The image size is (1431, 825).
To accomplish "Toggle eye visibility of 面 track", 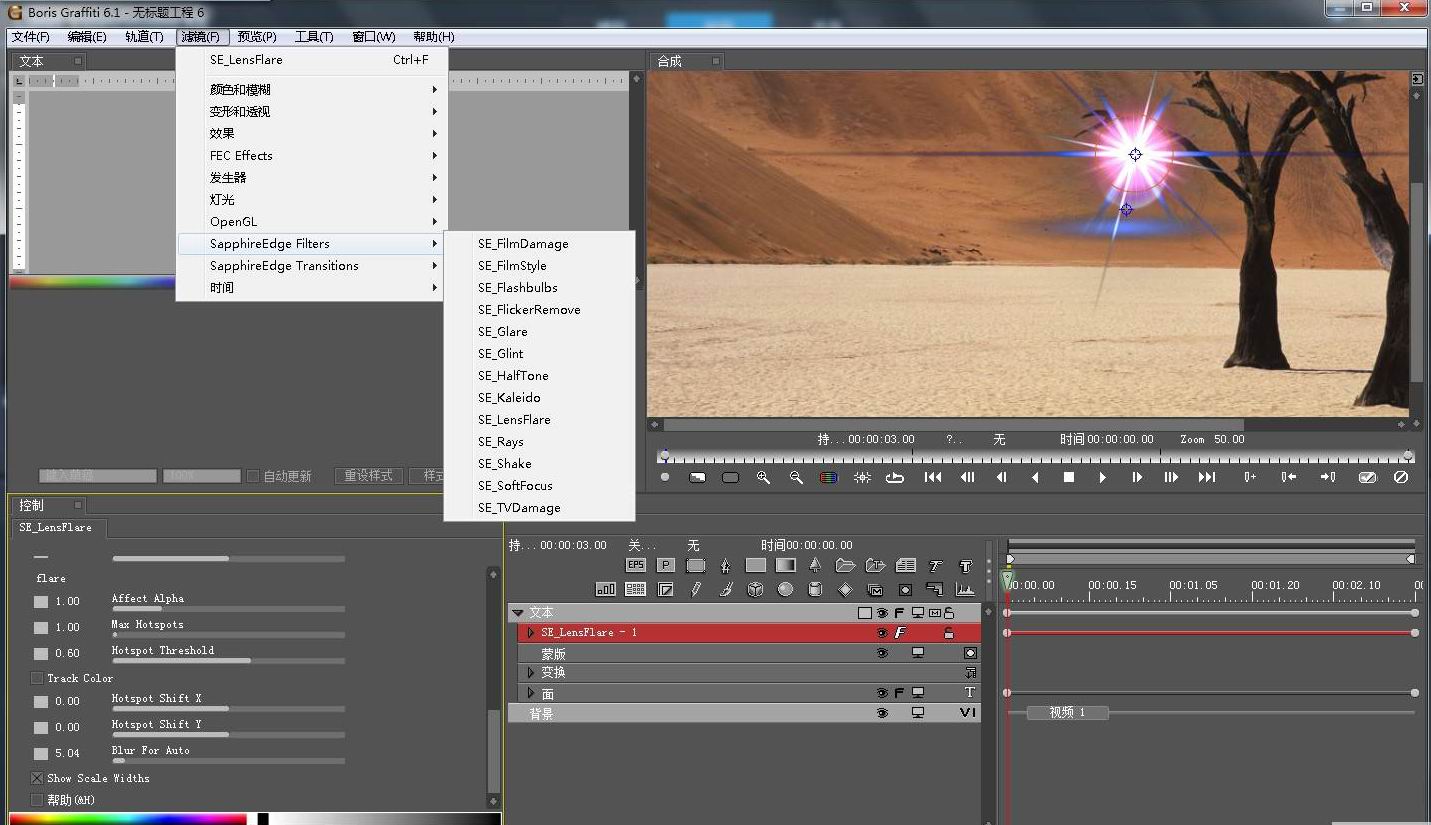I will (x=882, y=692).
